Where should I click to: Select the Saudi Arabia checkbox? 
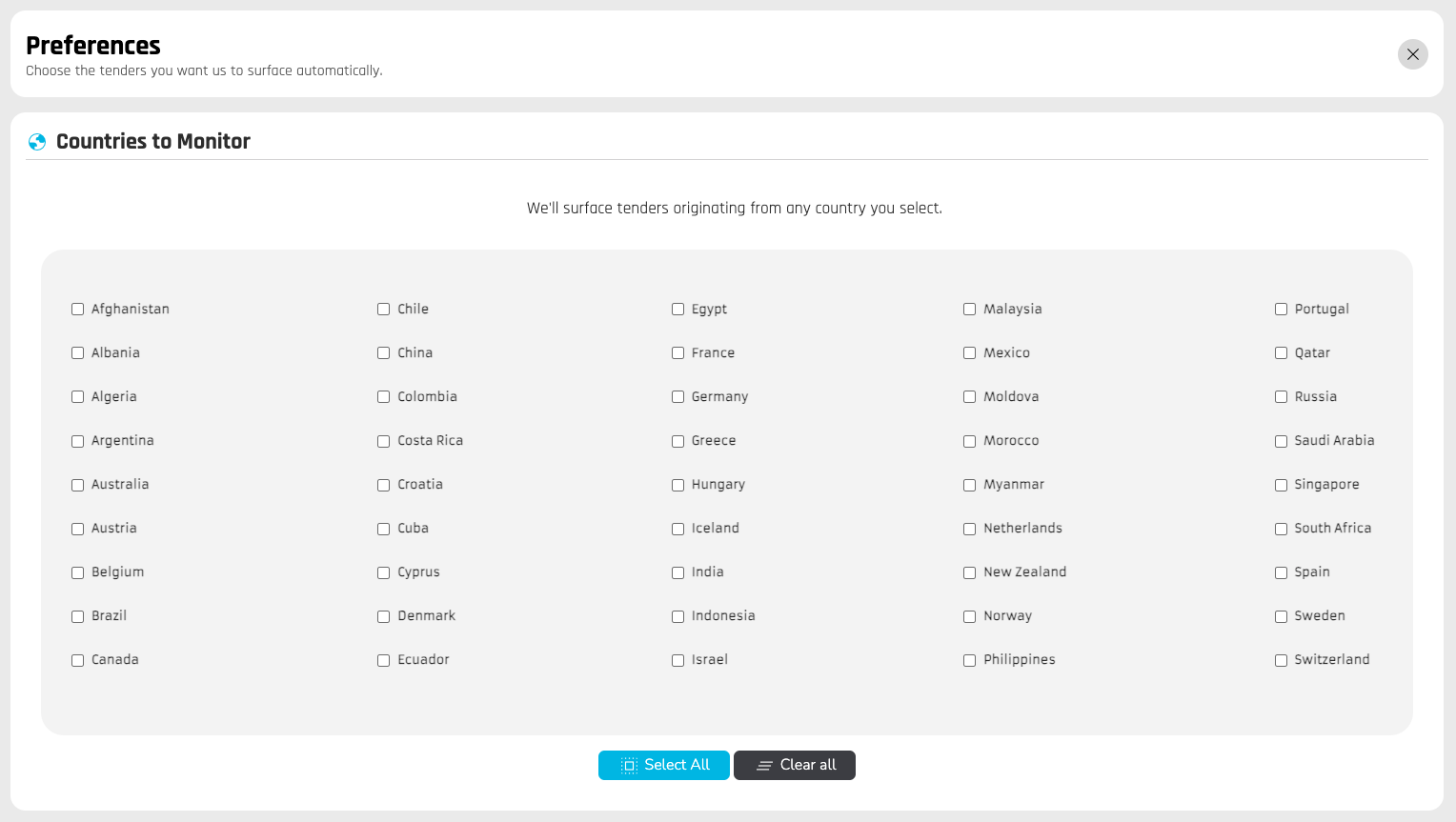point(1282,441)
